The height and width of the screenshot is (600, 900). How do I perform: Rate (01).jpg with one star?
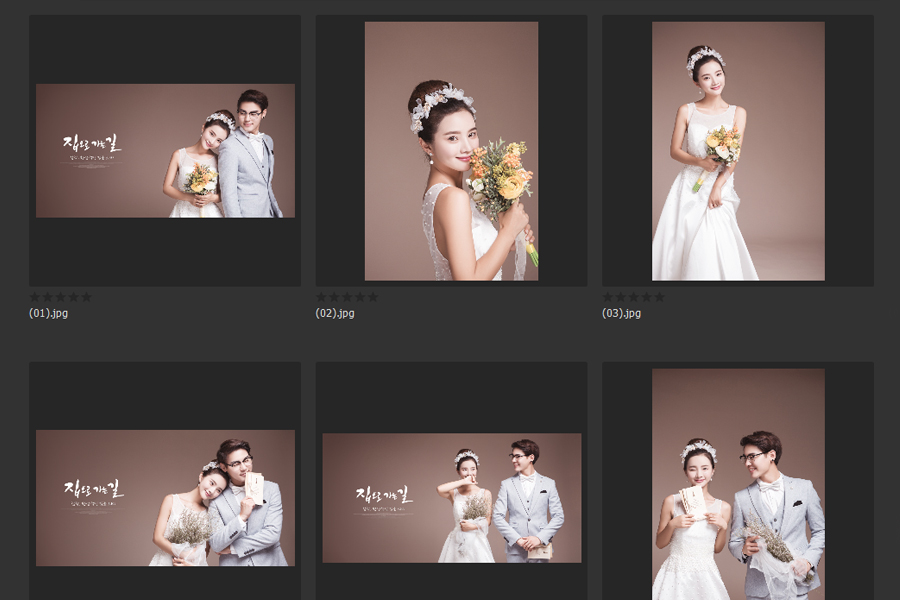[34, 297]
